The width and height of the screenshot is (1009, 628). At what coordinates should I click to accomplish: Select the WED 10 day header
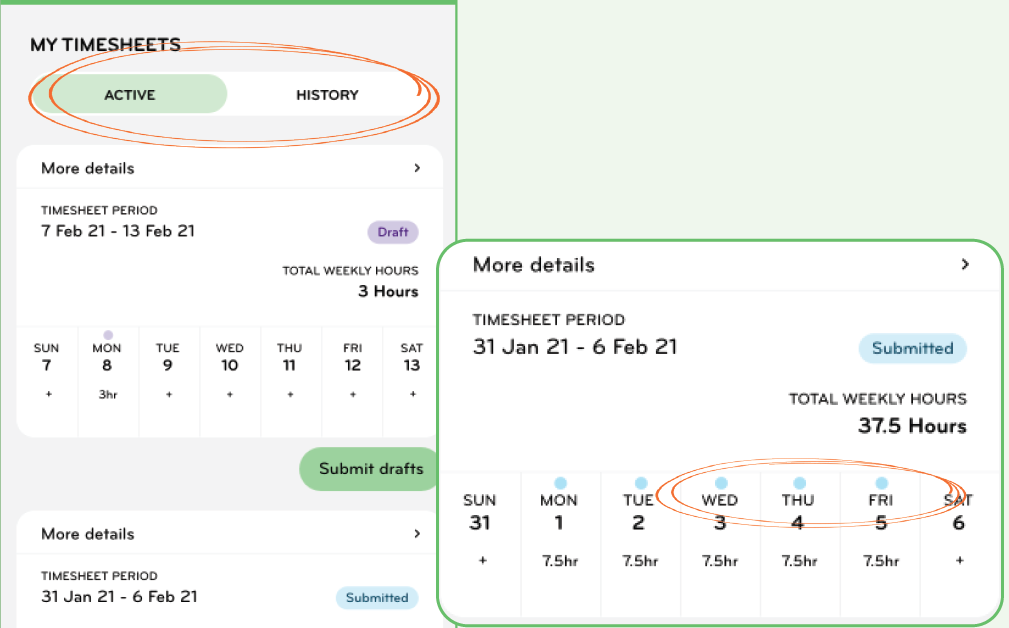[x=230, y=357]
